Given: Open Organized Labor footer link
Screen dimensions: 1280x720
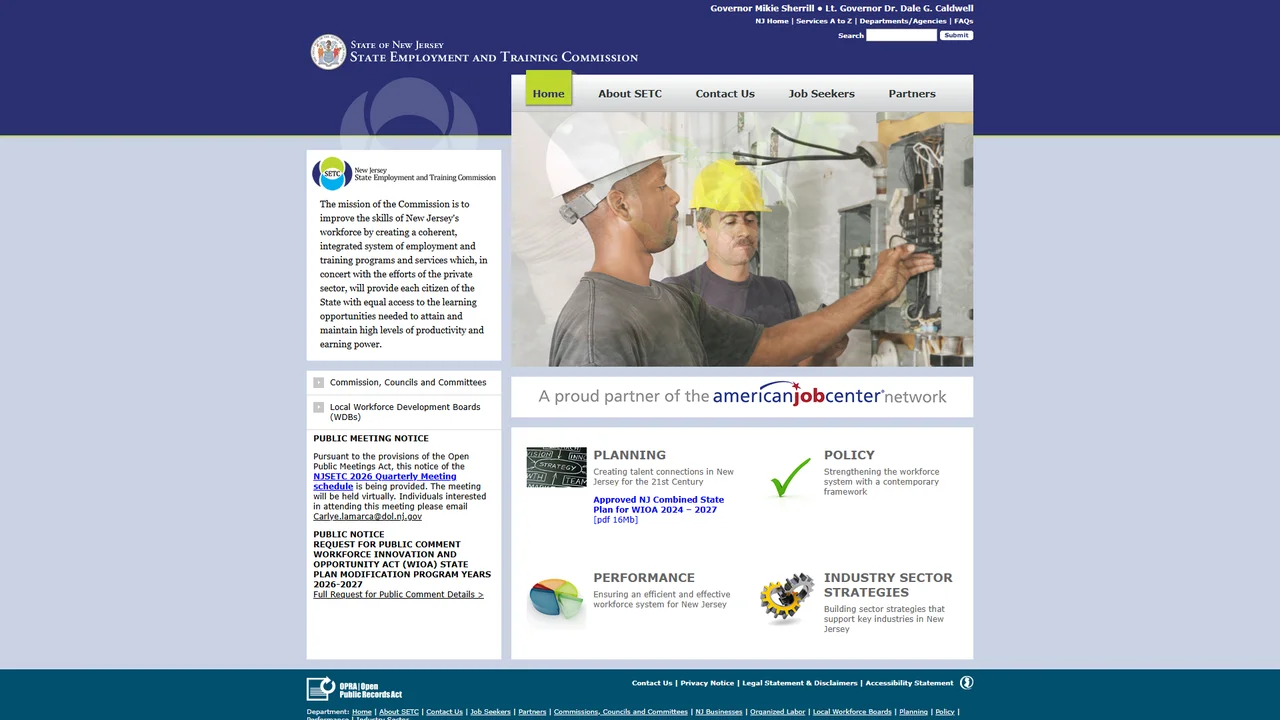Looking at the screenshot, I should tap(778, 712).
